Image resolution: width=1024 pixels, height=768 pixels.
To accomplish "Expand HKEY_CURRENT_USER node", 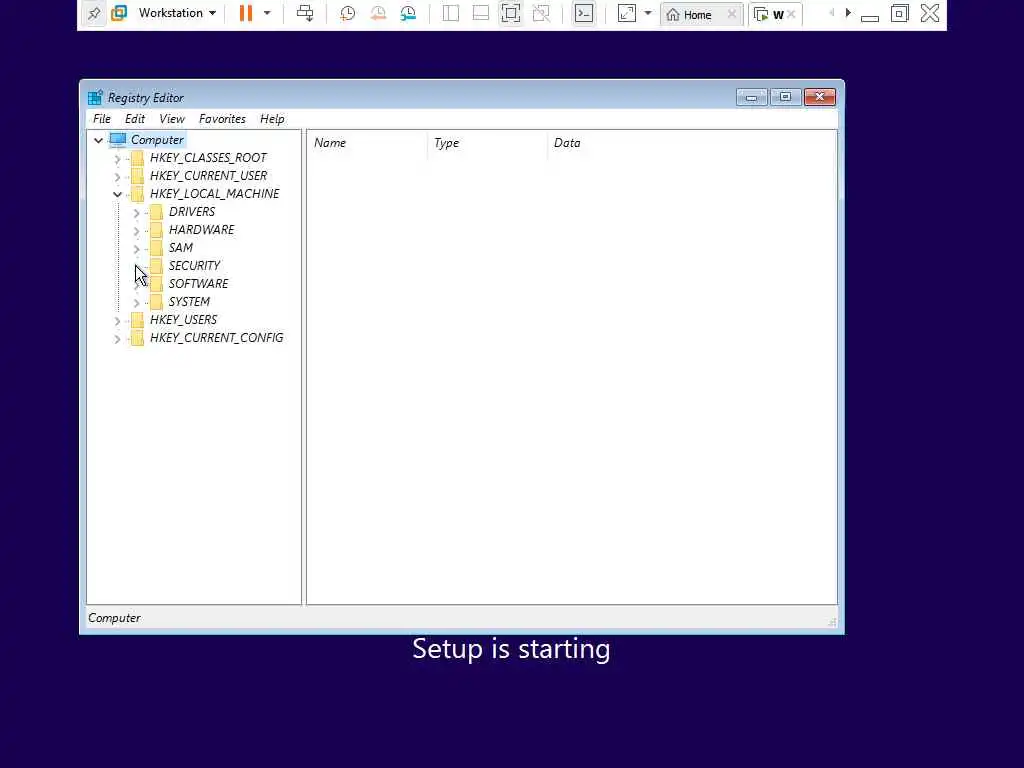I will point(117,176).
